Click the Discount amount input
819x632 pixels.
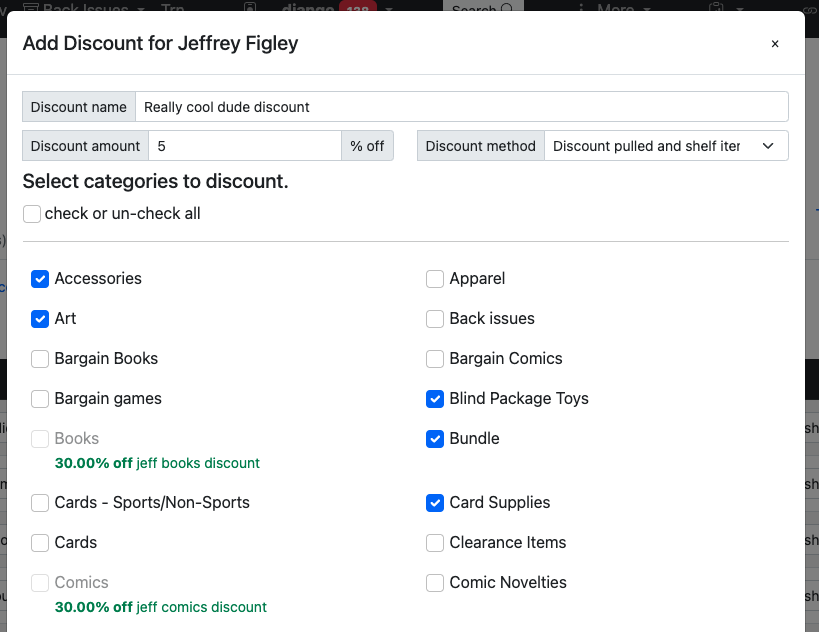pos(245,146)
